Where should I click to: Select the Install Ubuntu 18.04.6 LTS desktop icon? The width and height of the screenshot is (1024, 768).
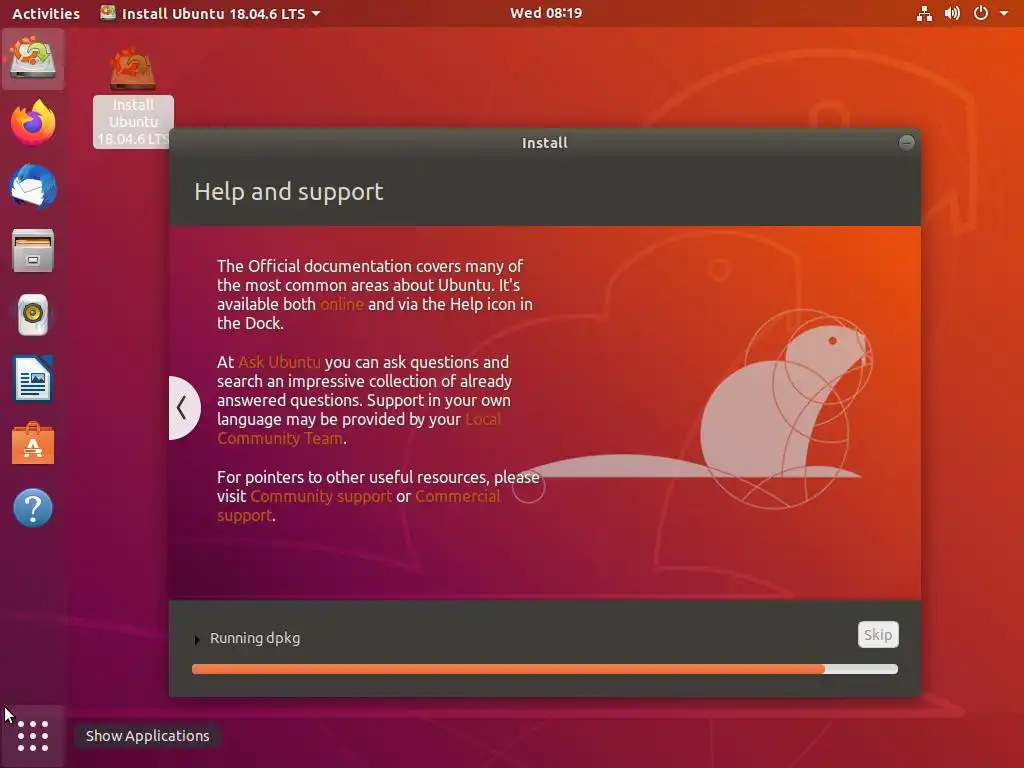point(133,98)
